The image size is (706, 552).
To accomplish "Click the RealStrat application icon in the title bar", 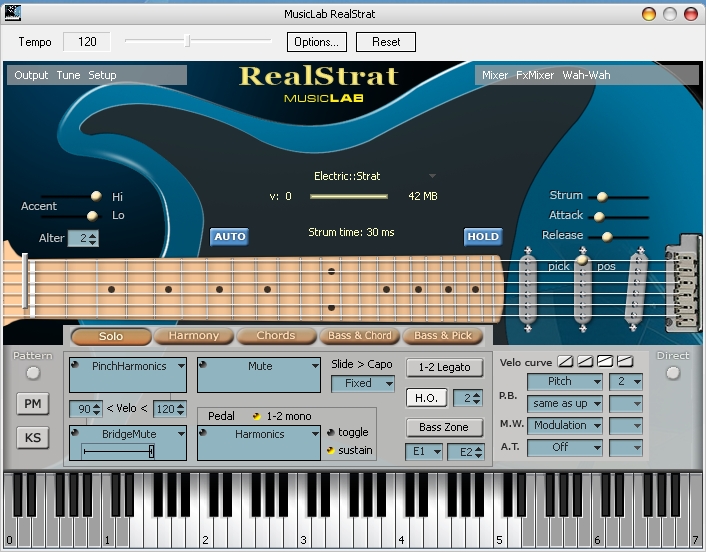I will coord(13,13).
